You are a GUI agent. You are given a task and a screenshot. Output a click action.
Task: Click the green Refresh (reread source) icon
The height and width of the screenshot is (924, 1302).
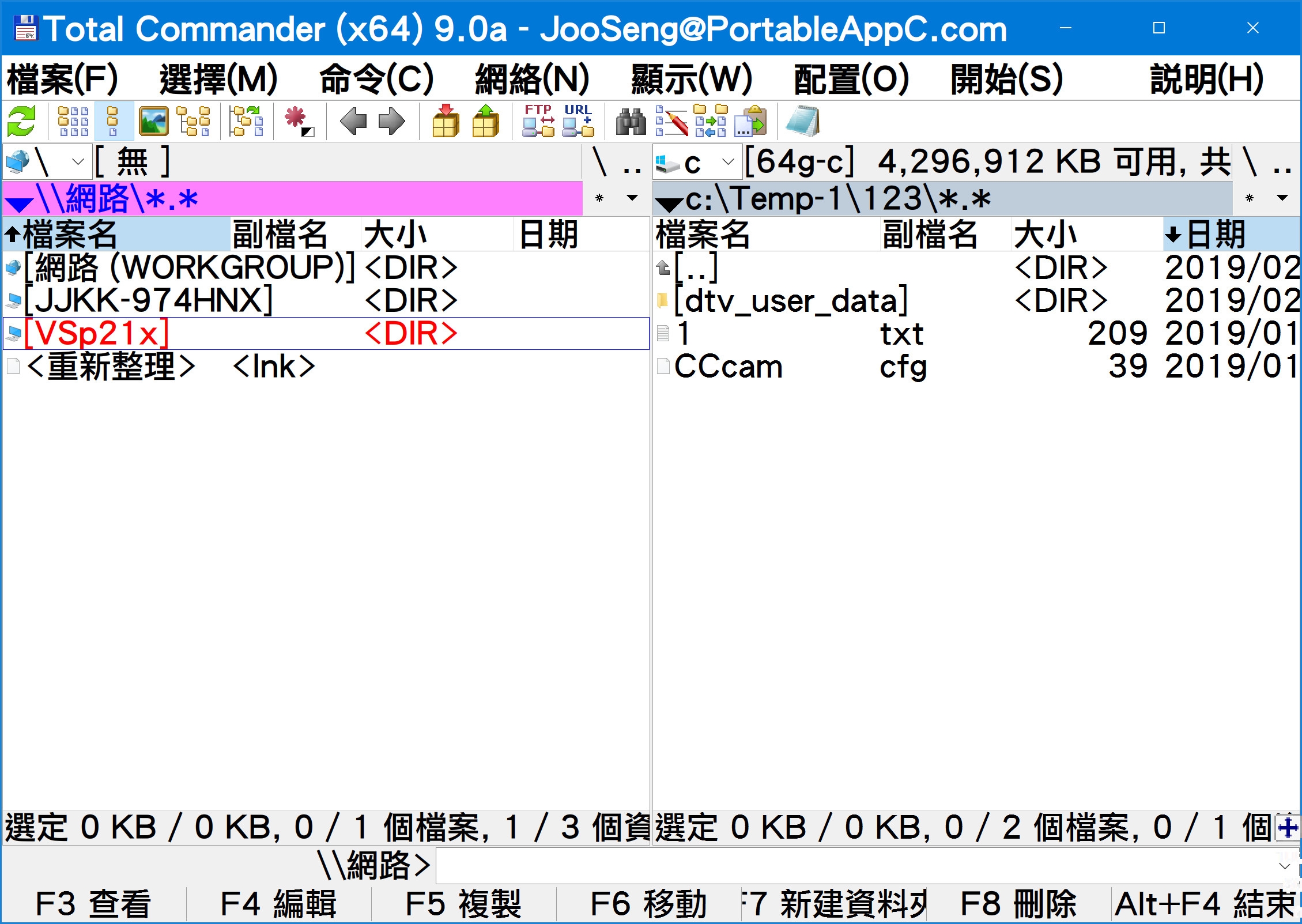[21, 122]
